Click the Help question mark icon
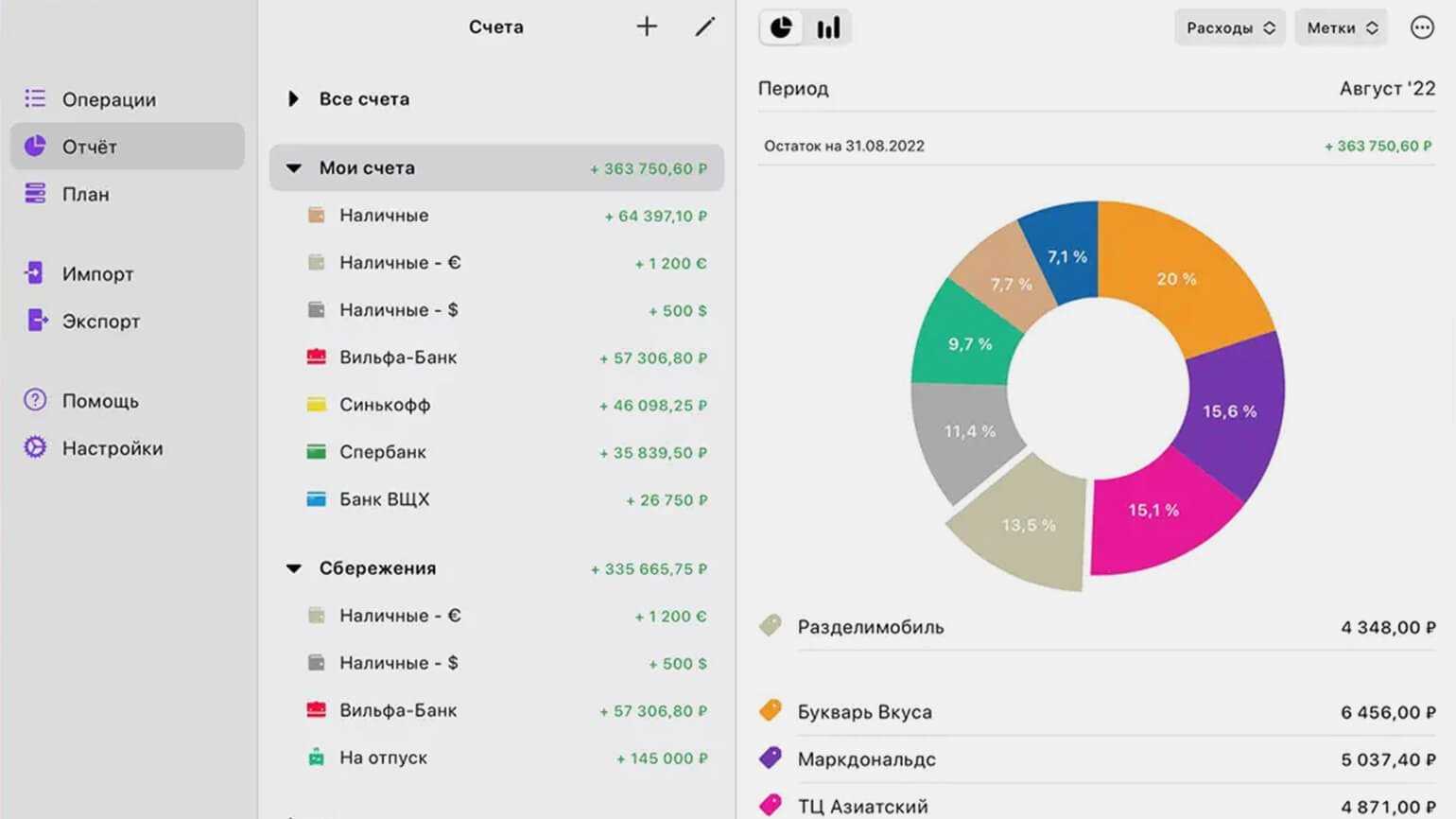This screenshot has height=819, width=1456. [35, 400]
